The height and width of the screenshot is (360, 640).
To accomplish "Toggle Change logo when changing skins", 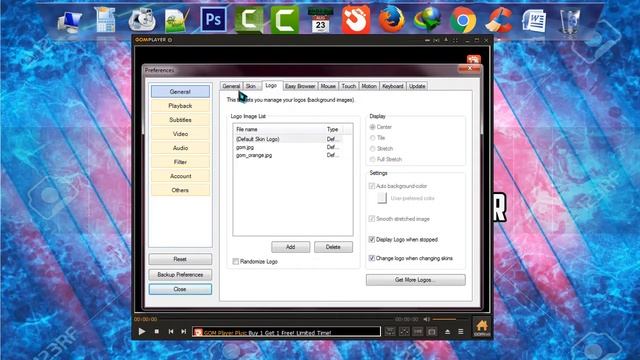I will (x=372, y=258).
